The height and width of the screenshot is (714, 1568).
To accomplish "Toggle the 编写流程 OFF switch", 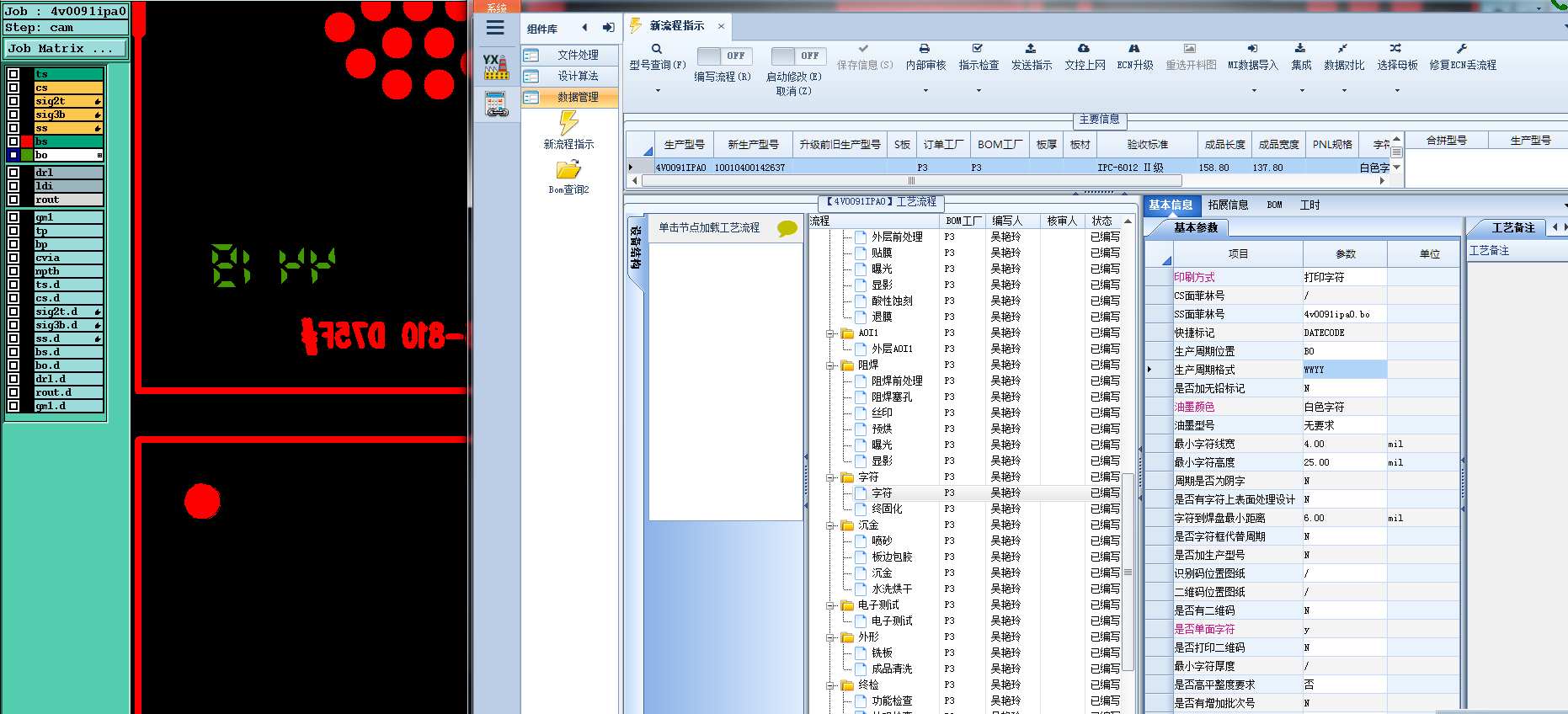I will pos(725,56).
